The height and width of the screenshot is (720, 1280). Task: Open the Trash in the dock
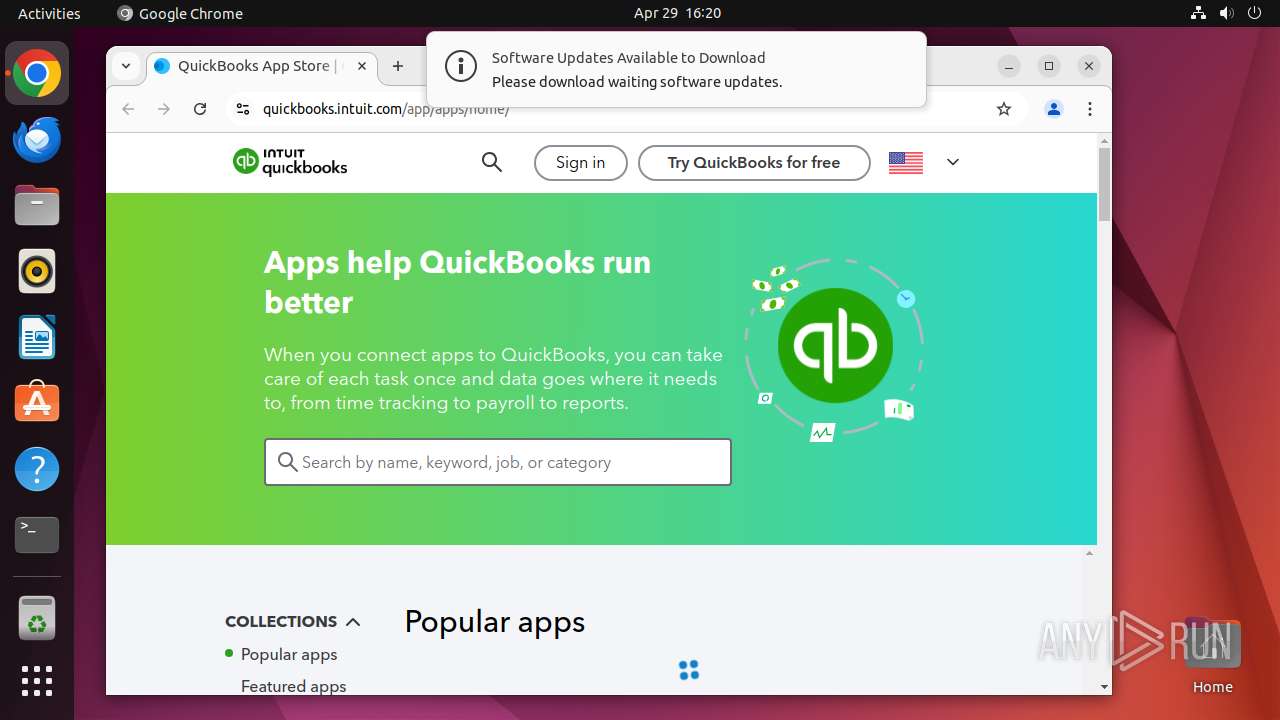click(37, 618)
